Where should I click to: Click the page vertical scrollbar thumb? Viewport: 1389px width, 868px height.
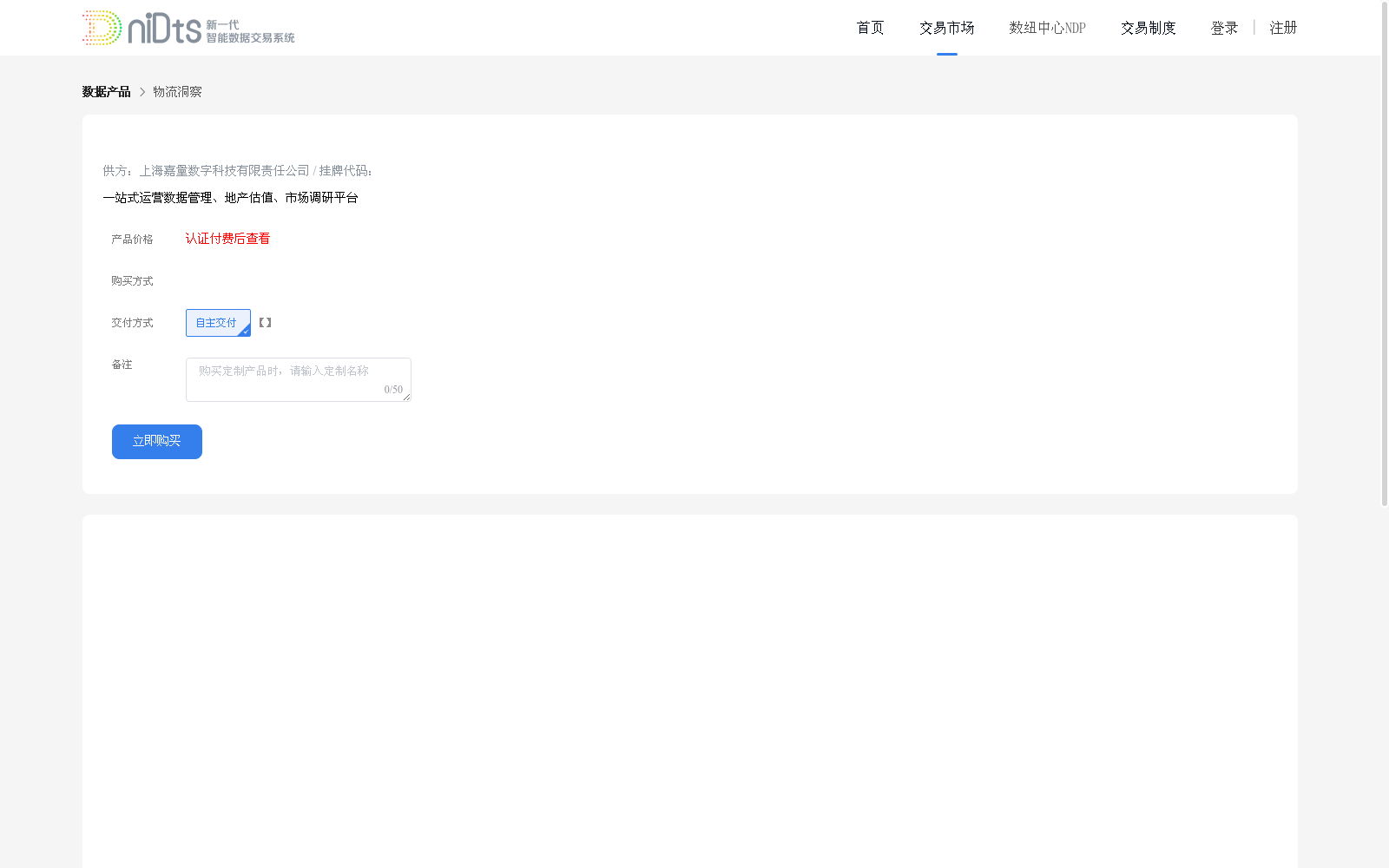(x=1385, y=253)
